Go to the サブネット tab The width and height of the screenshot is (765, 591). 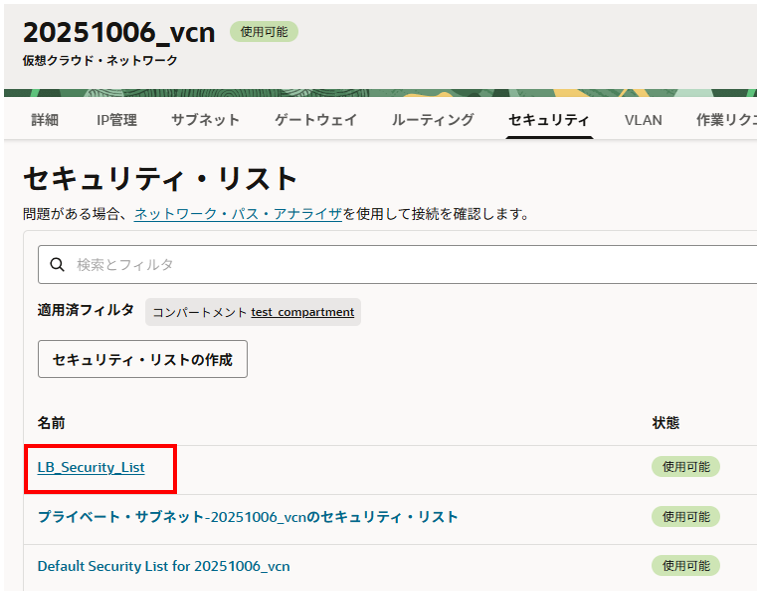(205, 120)
